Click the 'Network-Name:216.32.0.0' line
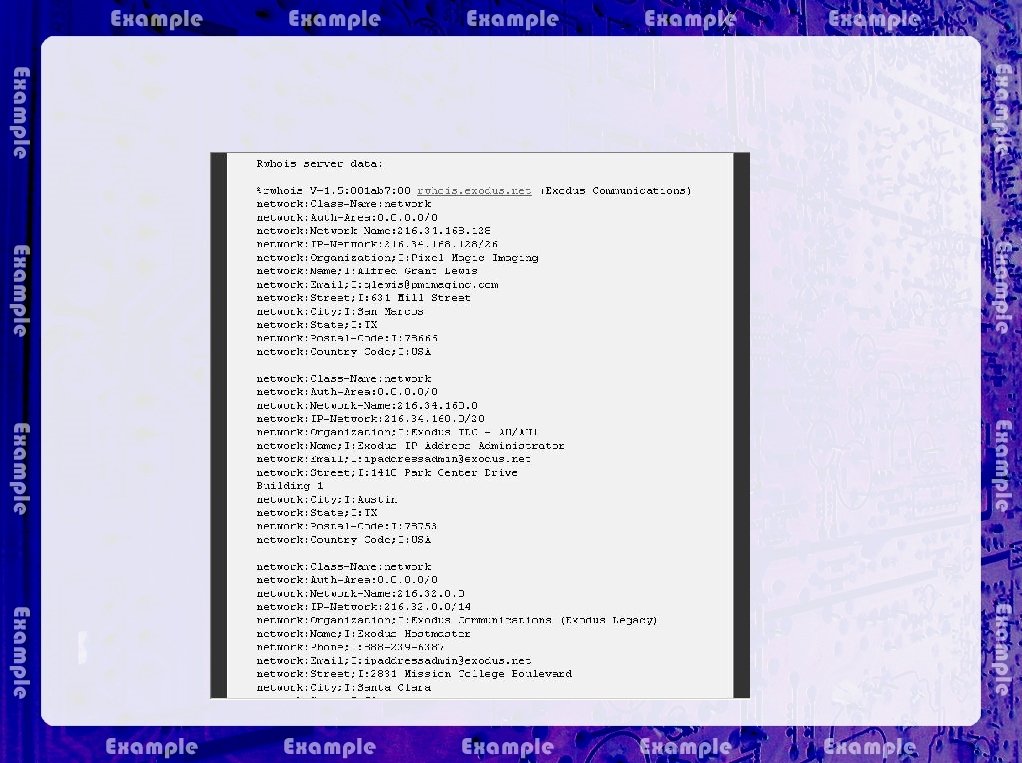Screen dimensions: 1022x763 [360, 594]
